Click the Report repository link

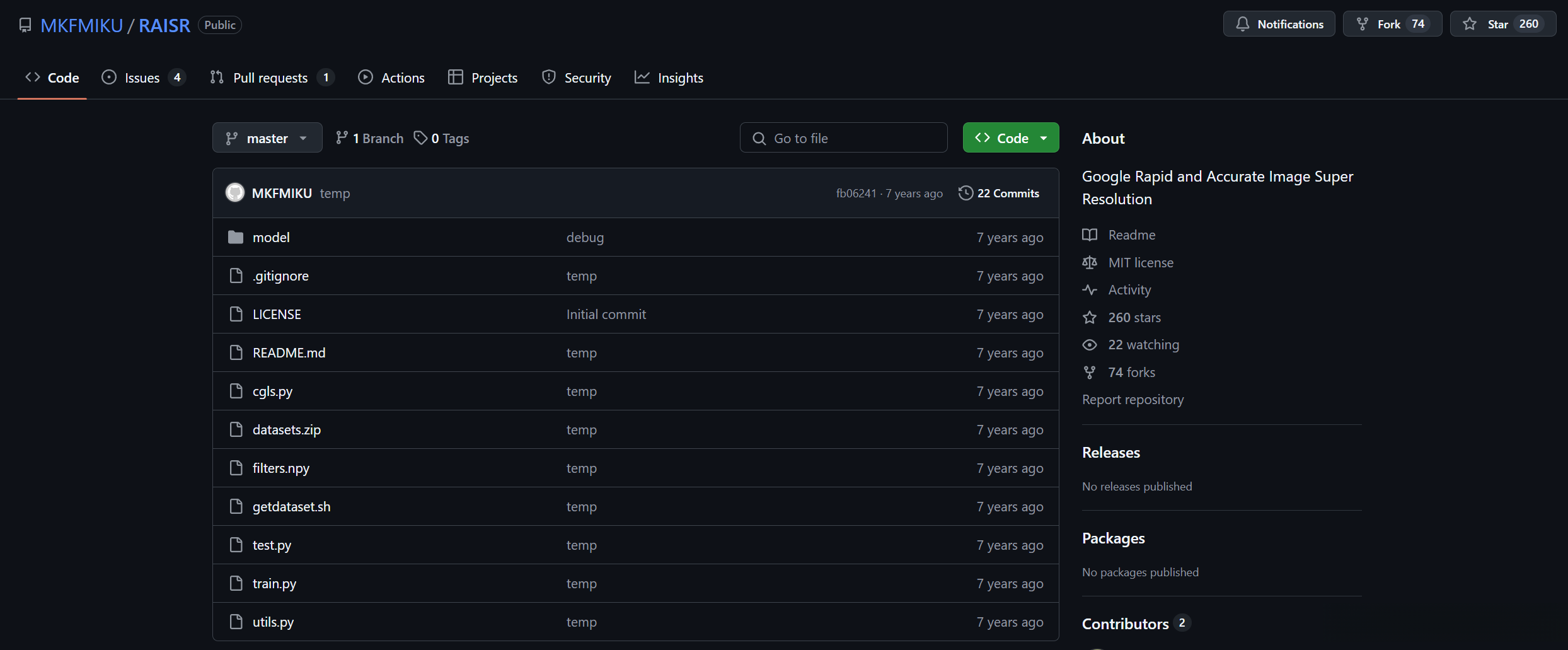[1133, 400]
